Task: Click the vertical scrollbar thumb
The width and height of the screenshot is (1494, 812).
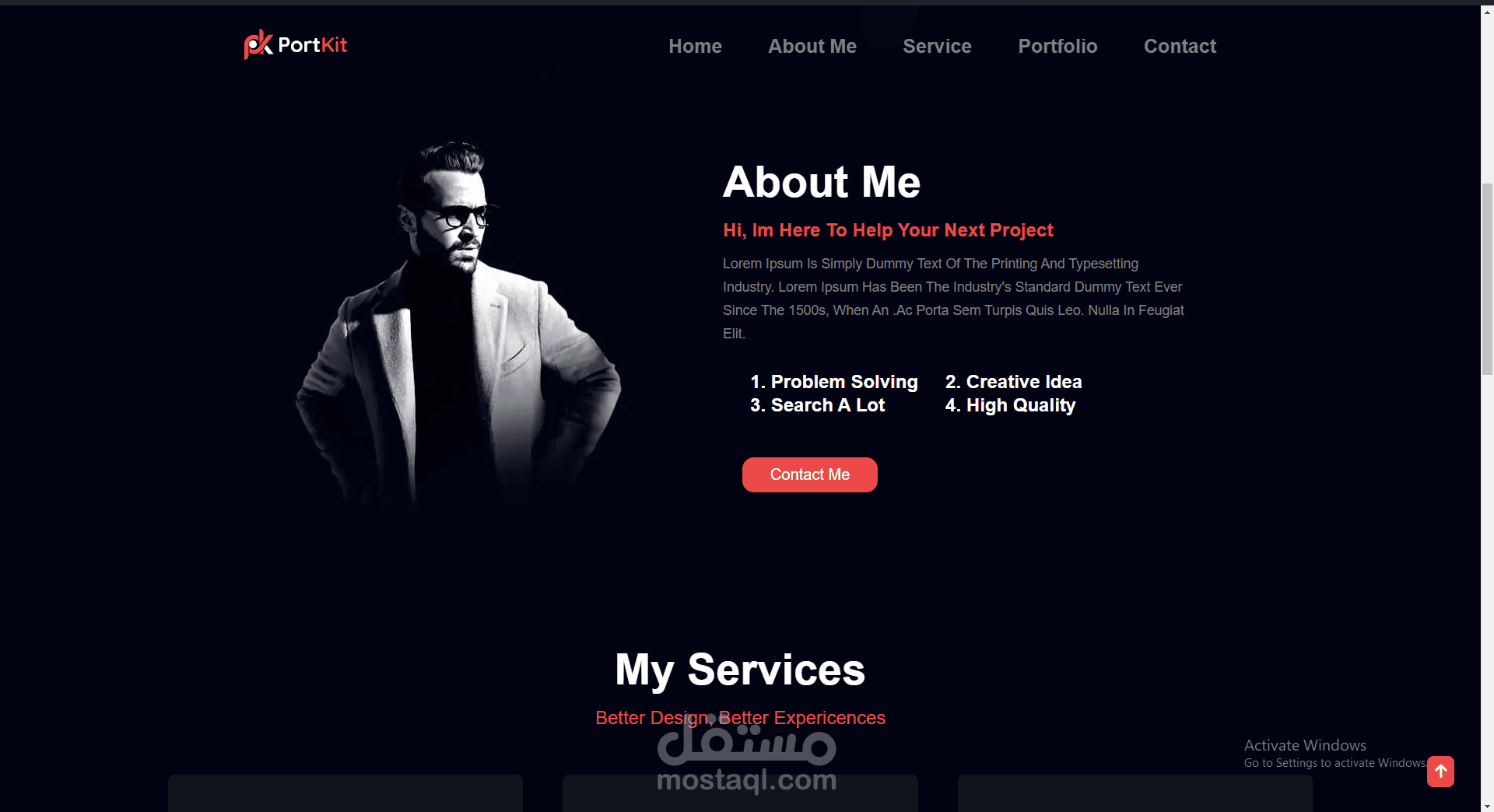Action: pos(1487,279)
